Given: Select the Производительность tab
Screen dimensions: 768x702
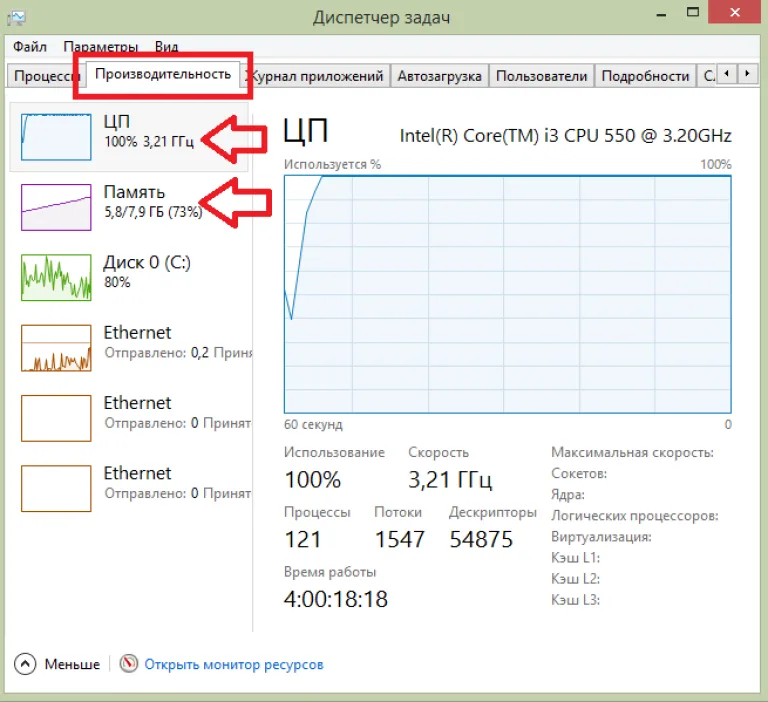Looking at the screenshot, I should tap(163, 74).
